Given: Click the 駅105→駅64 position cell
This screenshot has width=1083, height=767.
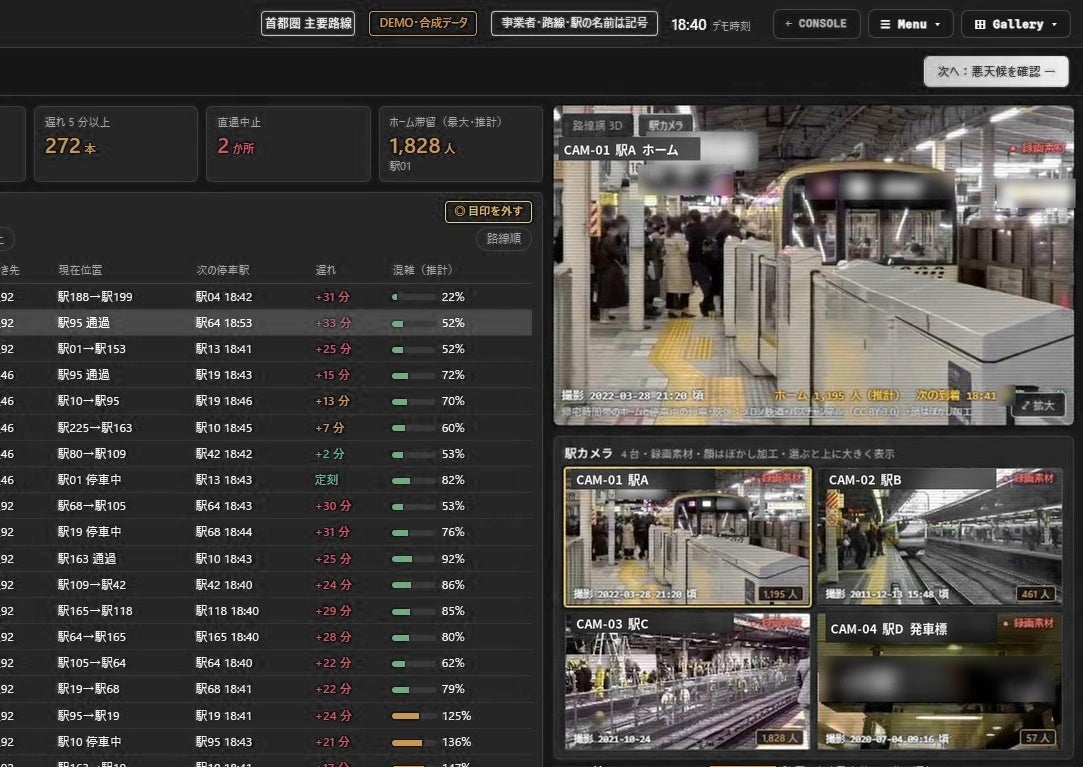Looking at the screenshot, I should point(92,663).
